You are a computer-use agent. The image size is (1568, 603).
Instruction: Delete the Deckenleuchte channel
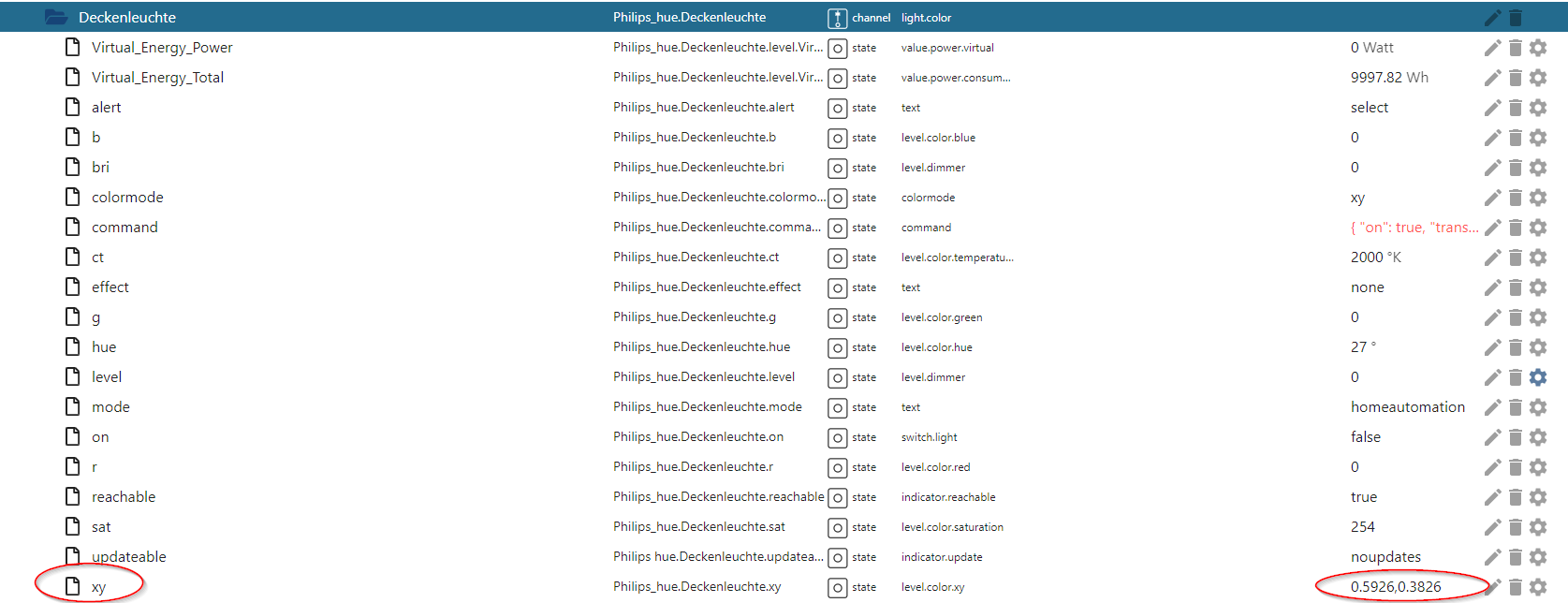click(1516, 18)
